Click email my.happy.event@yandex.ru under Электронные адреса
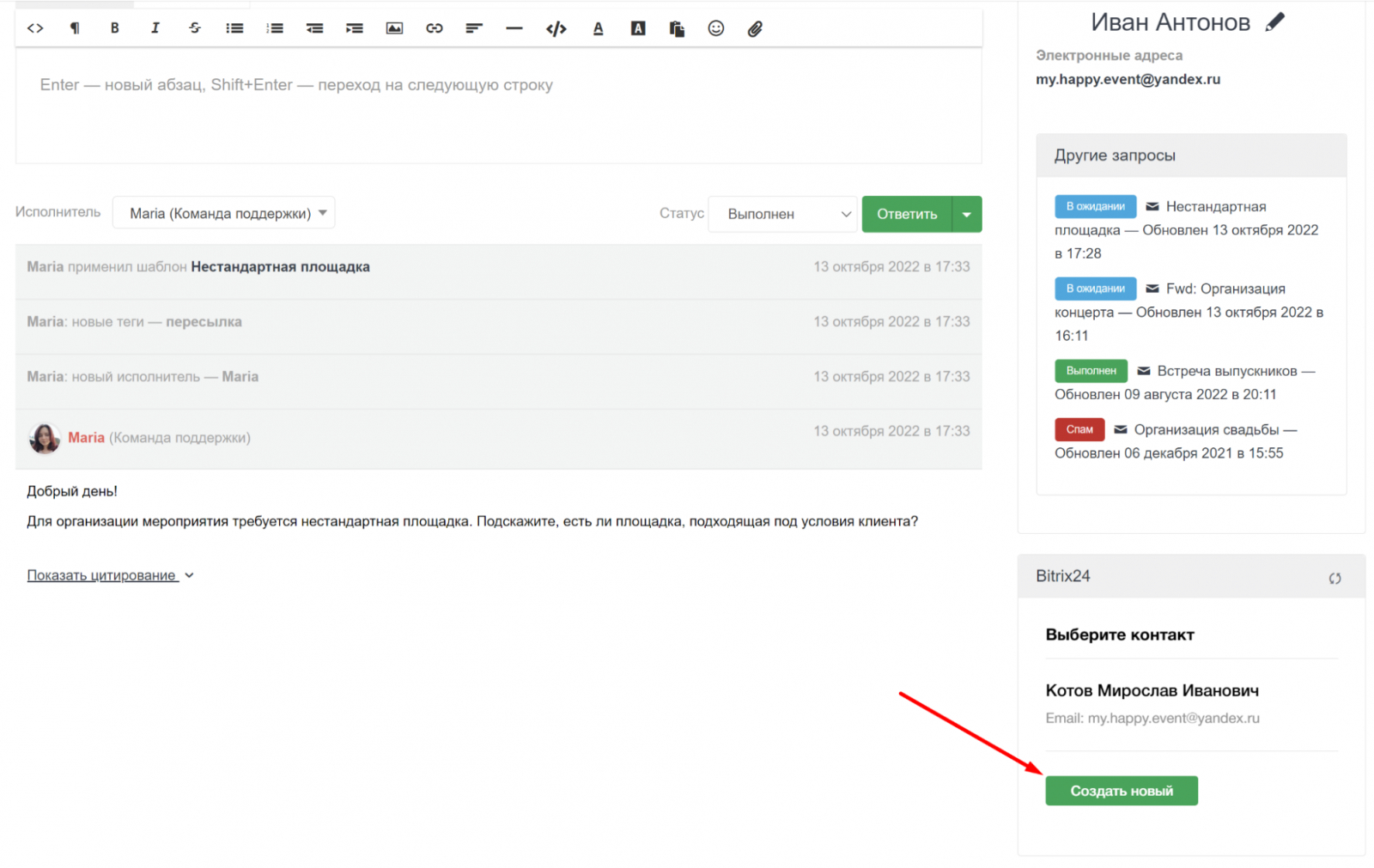Screen dimensions: 1374x868 (x=1128, y=79)
